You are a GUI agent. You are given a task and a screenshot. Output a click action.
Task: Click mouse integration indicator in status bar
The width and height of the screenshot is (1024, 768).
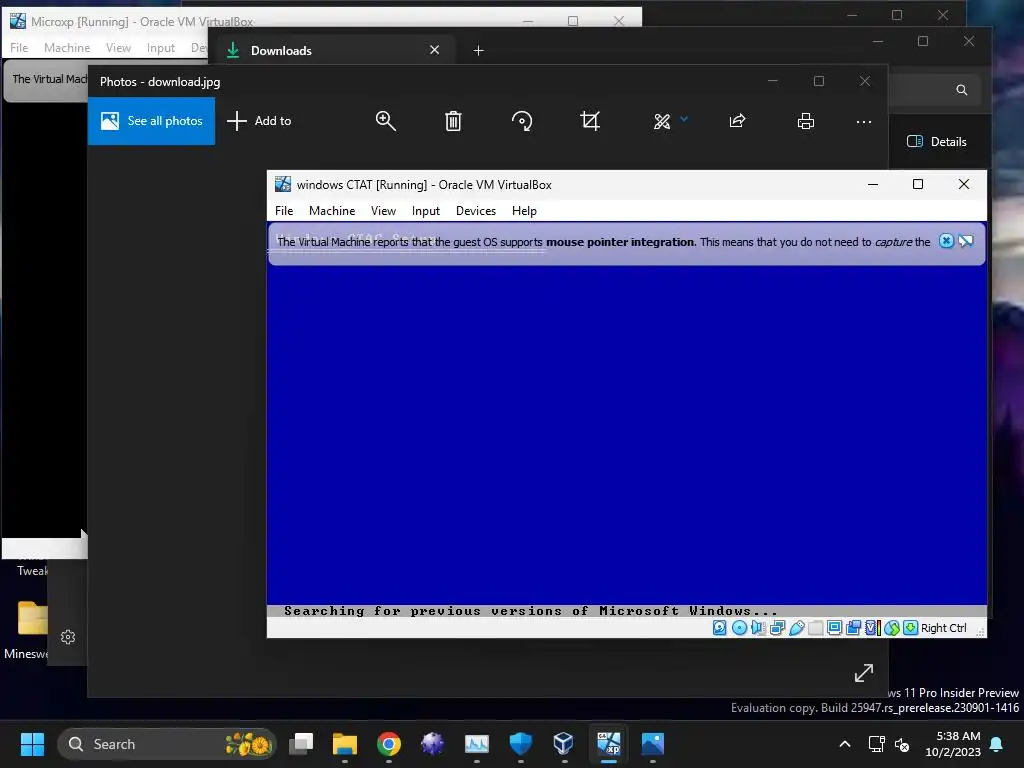tap(891, 628)
